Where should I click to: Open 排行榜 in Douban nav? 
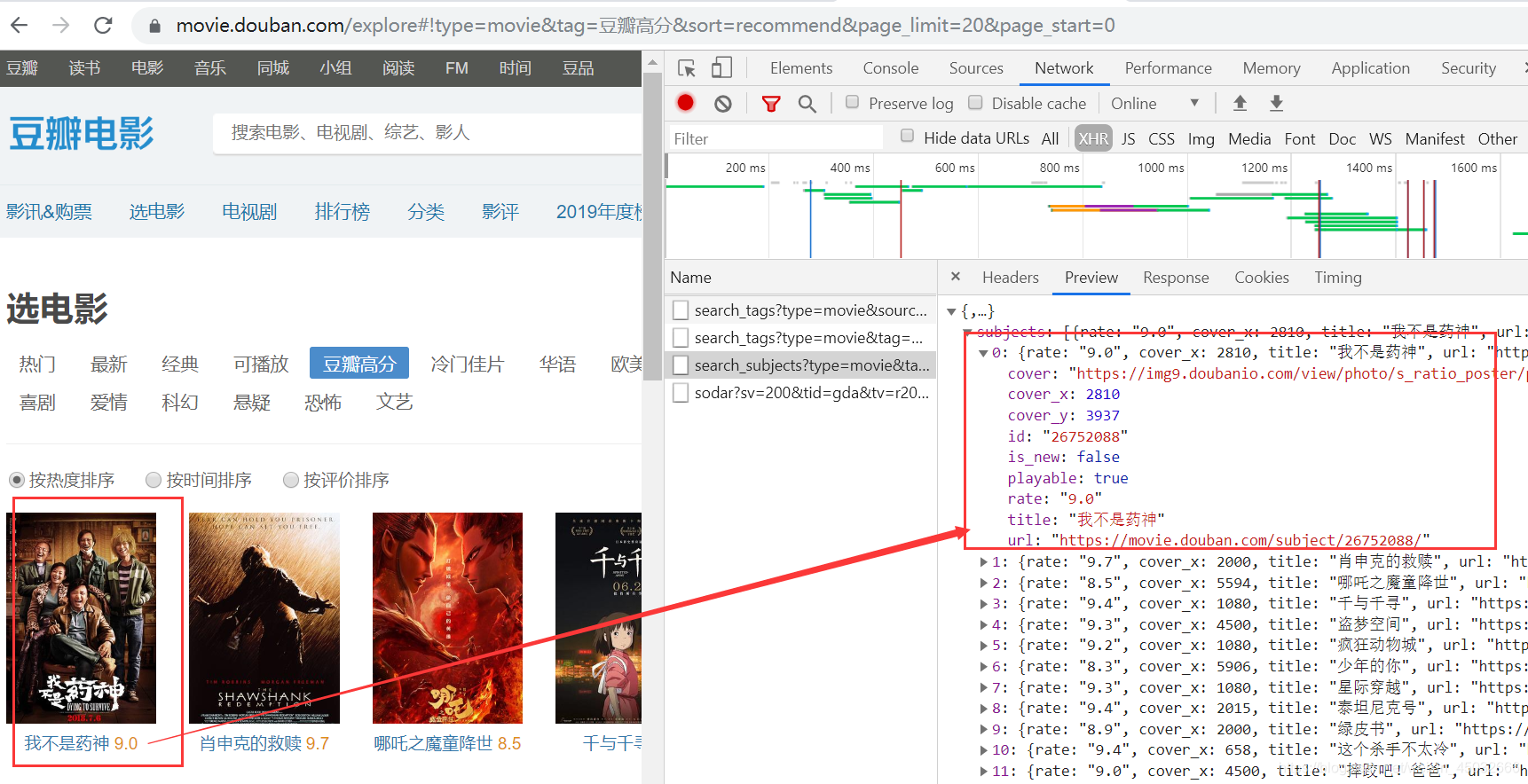click(342, 212)
